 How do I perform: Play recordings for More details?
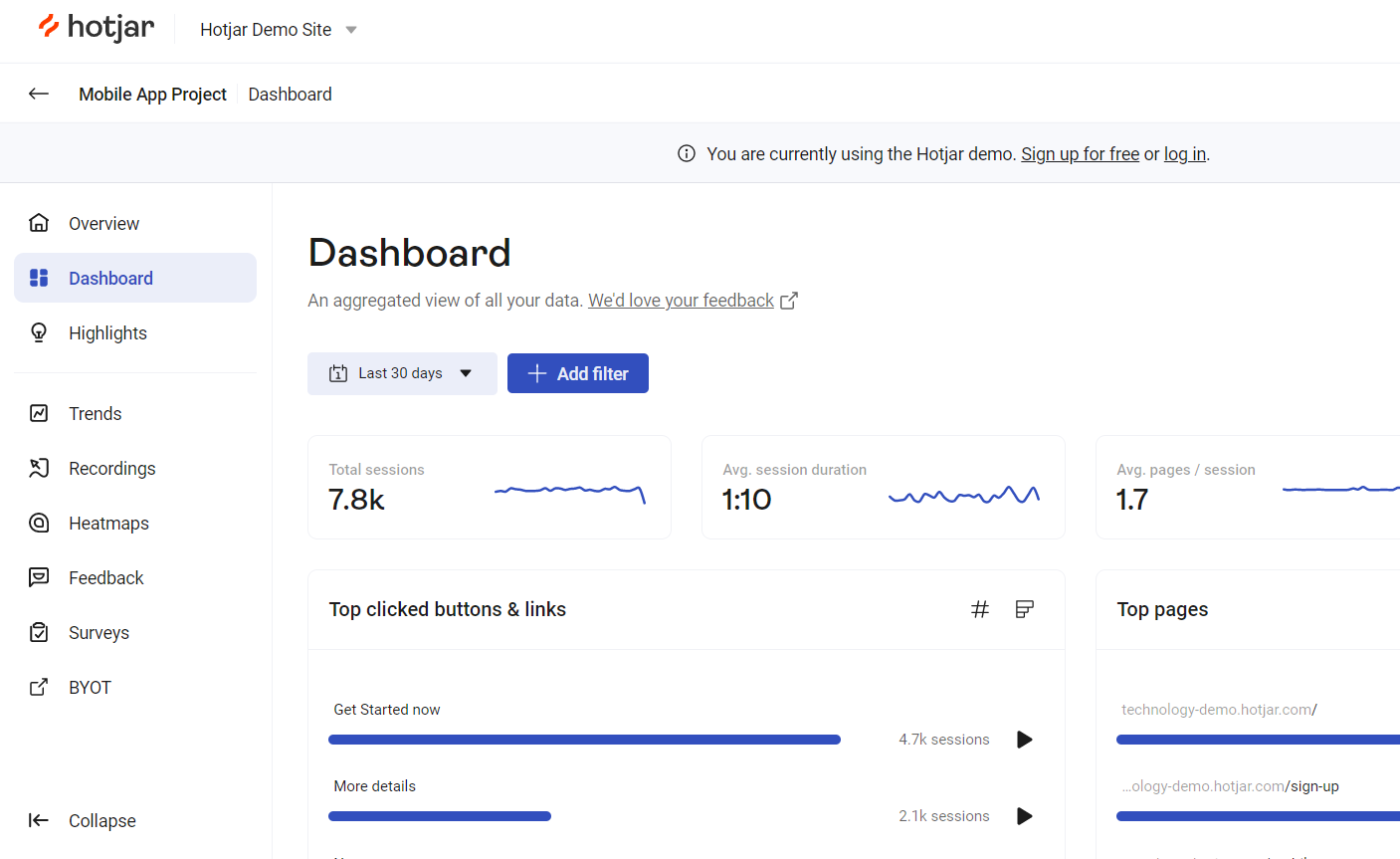(x=1025, y=816)
